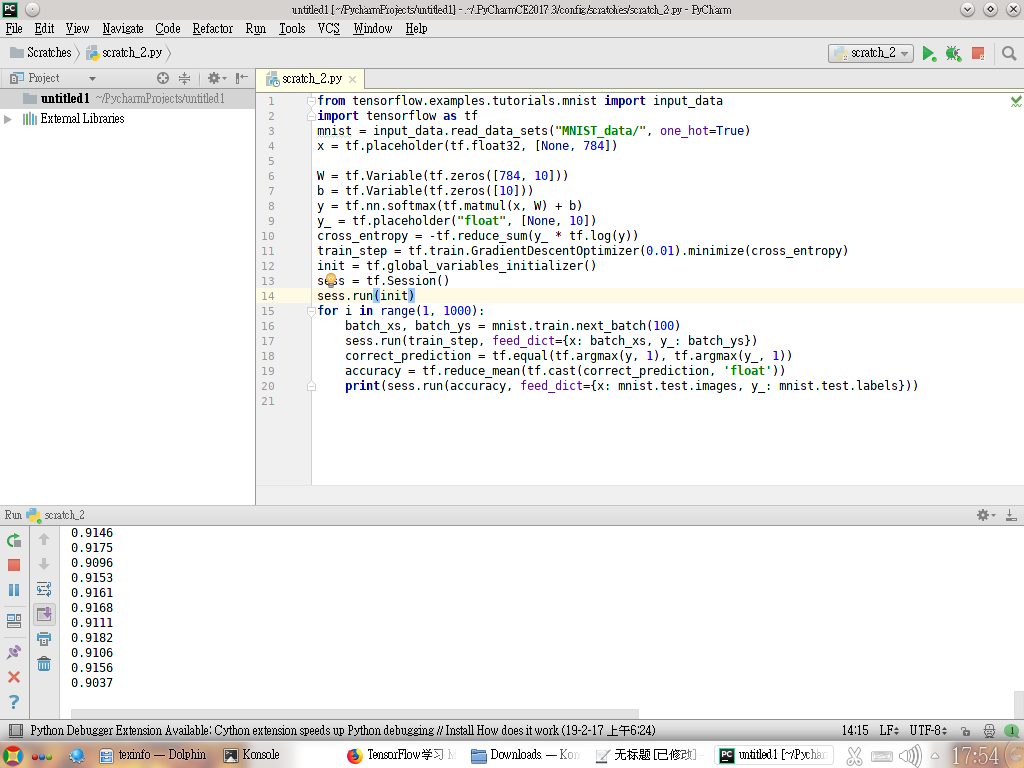The width and height of the screenshot is (1024, 768).
Task: Locate current file with scroll-from-source icon
Action: pos(163,78)
